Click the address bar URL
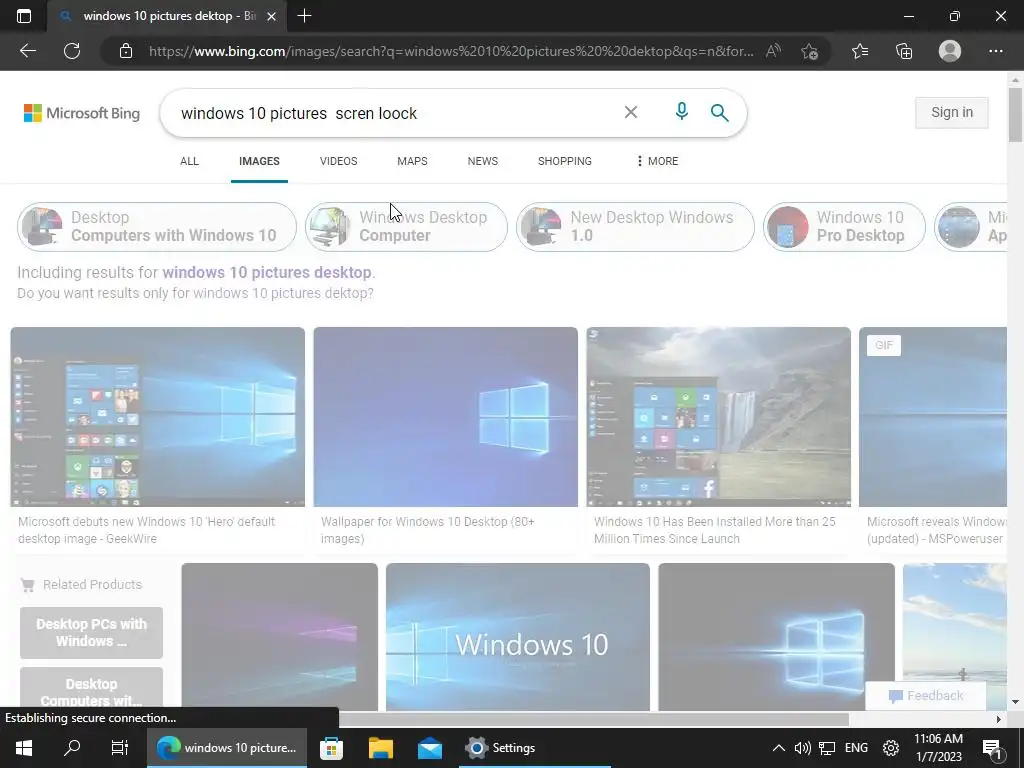Image resolution: width=1024 pixels, height=768 pixels. 451,51
